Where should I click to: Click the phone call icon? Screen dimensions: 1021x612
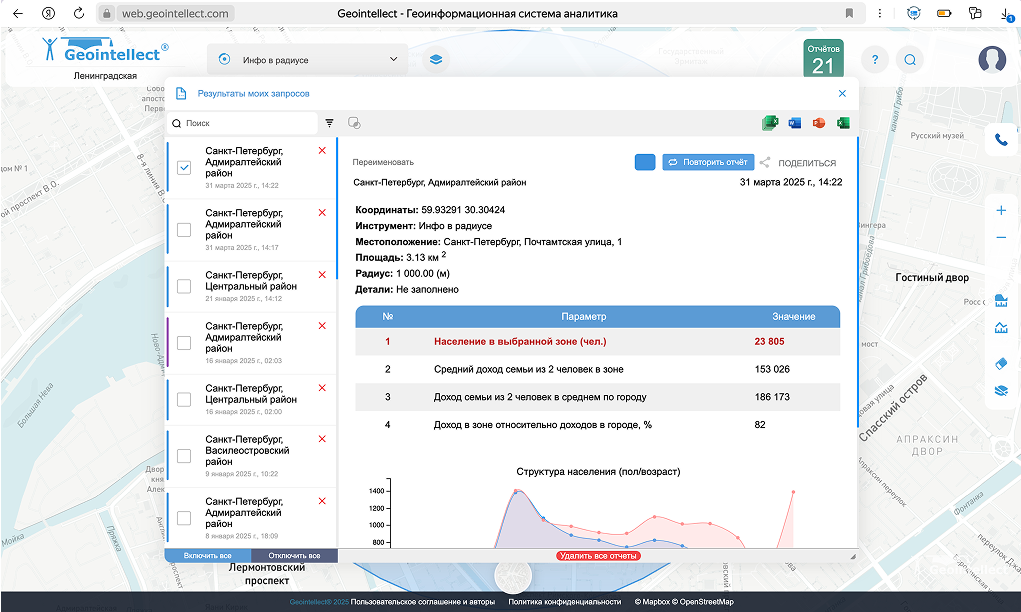tap(1001, 140)
